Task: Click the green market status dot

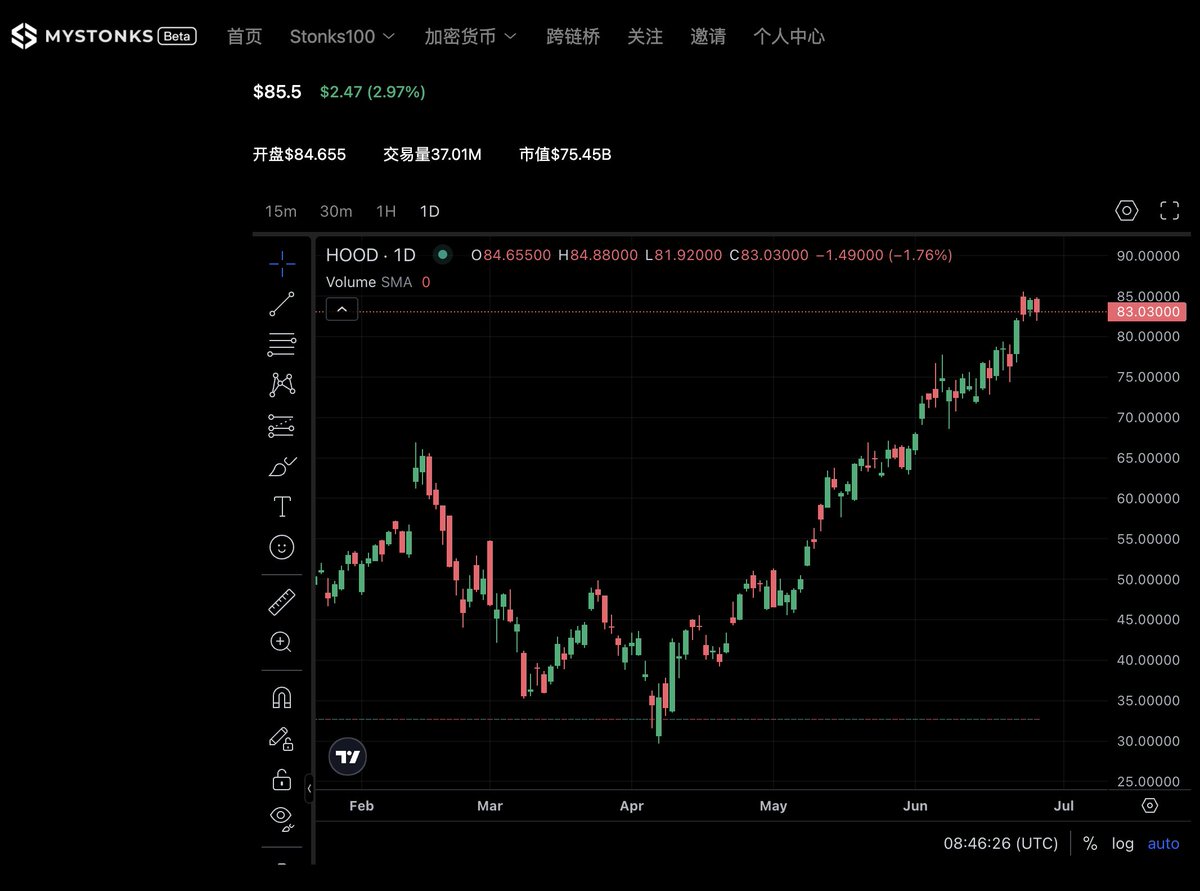Action: (x=443, y=255)
